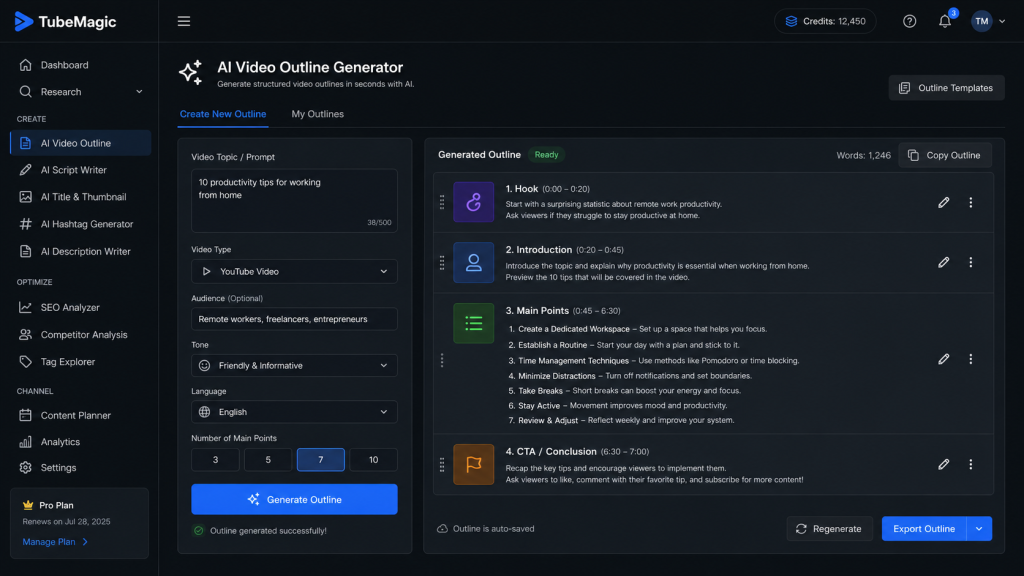
Task: Select 5 main points
Action: 268,460
